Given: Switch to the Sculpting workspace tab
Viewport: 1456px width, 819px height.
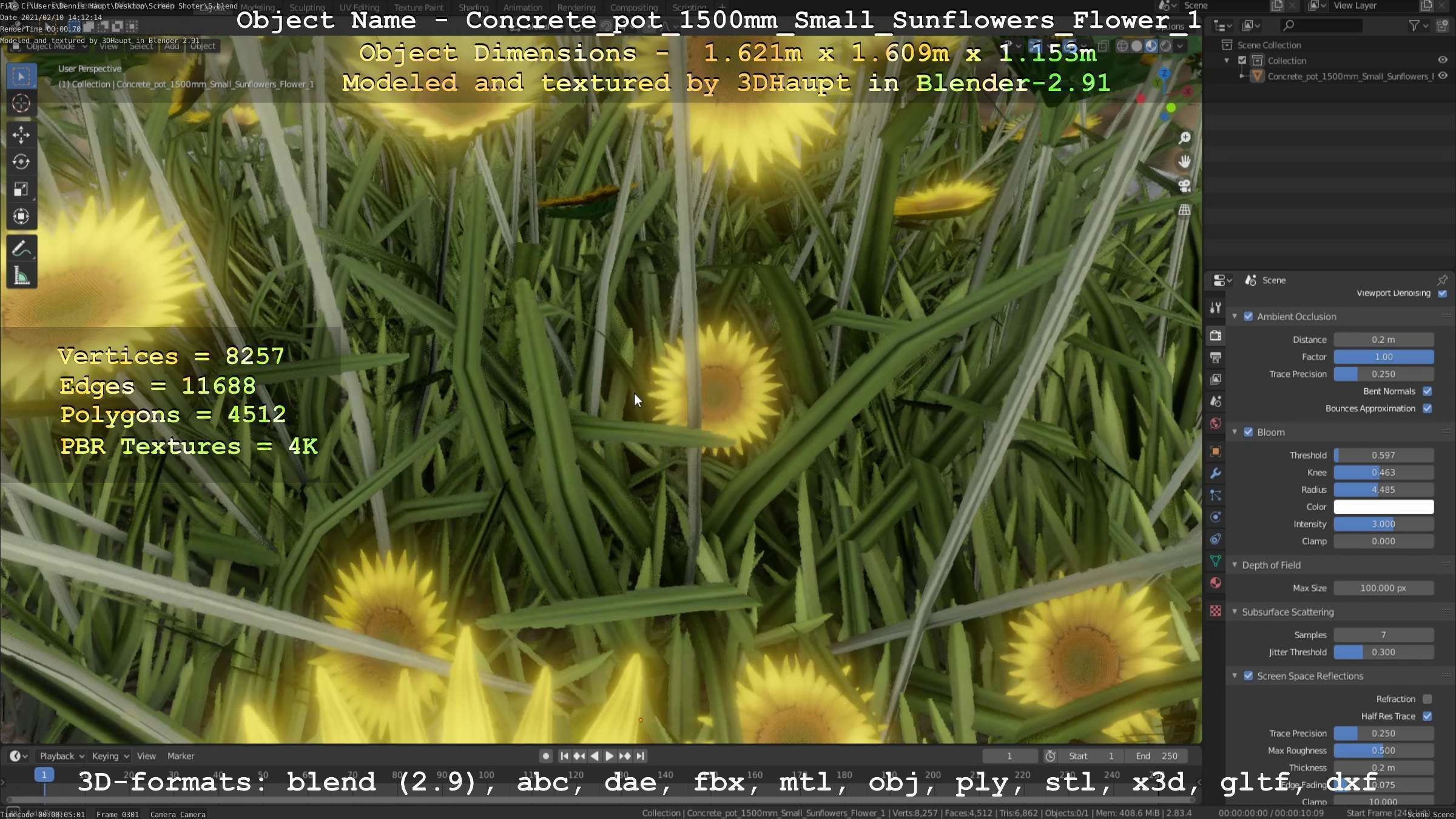Looking at the screenshot, I should pos(307,7).
